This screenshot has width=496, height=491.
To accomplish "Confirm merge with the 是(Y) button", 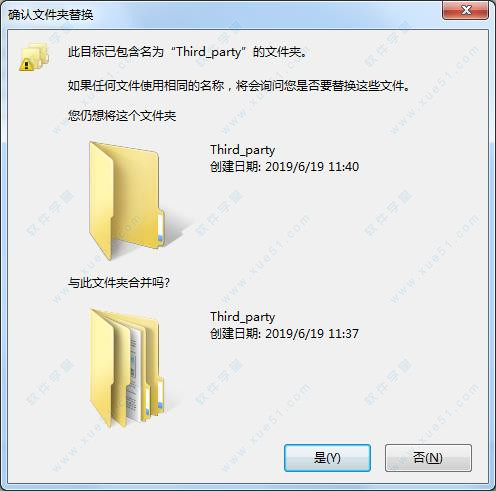I will click(x=327, y=458).
